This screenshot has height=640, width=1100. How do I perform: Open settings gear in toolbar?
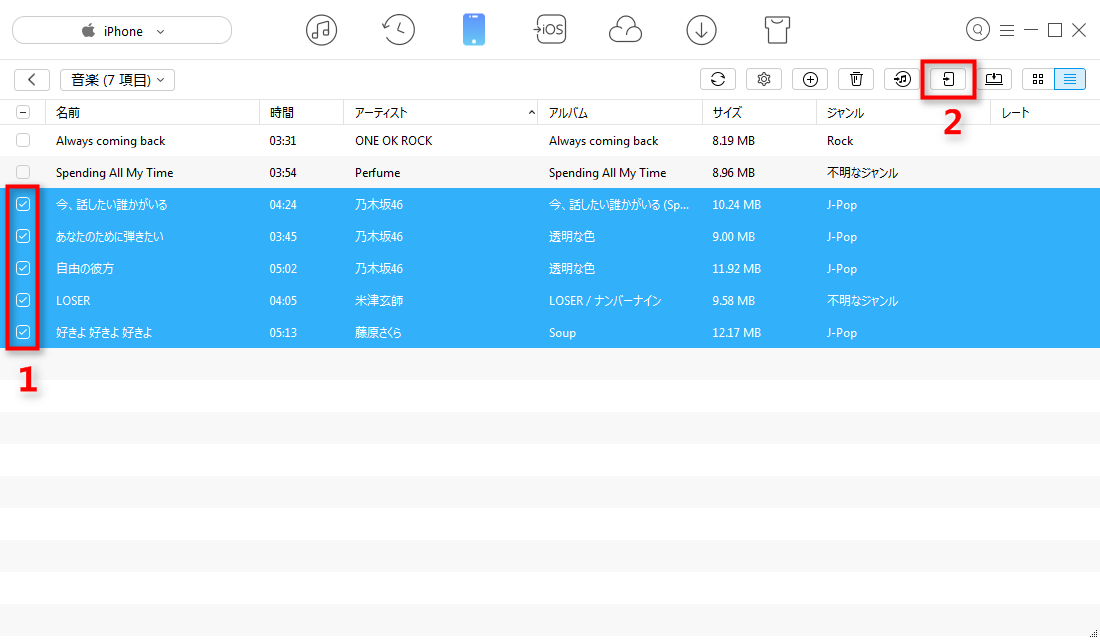point(764,79)
